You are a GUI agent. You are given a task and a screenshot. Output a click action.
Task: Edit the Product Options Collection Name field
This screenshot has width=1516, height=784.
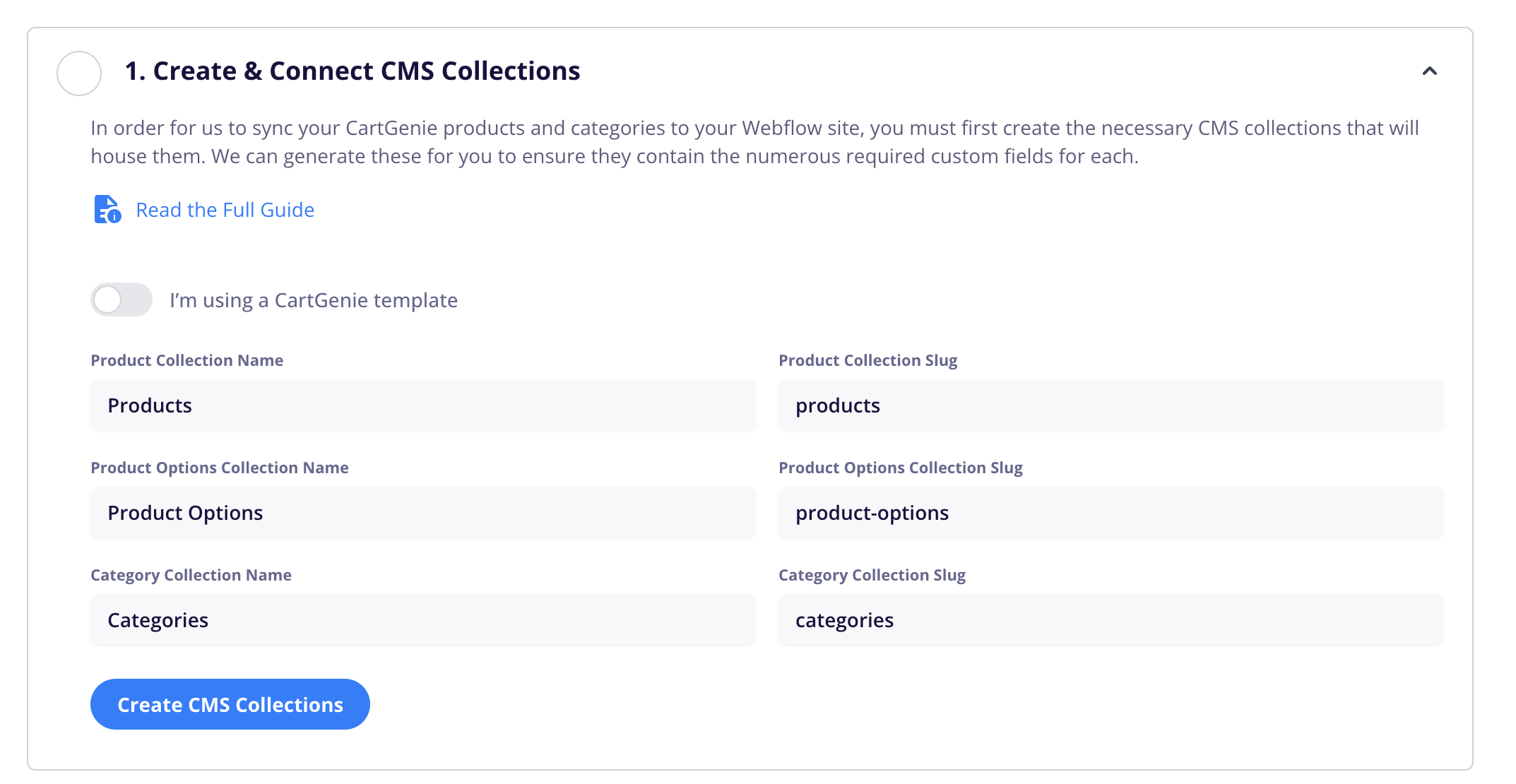tap(423, 513)
